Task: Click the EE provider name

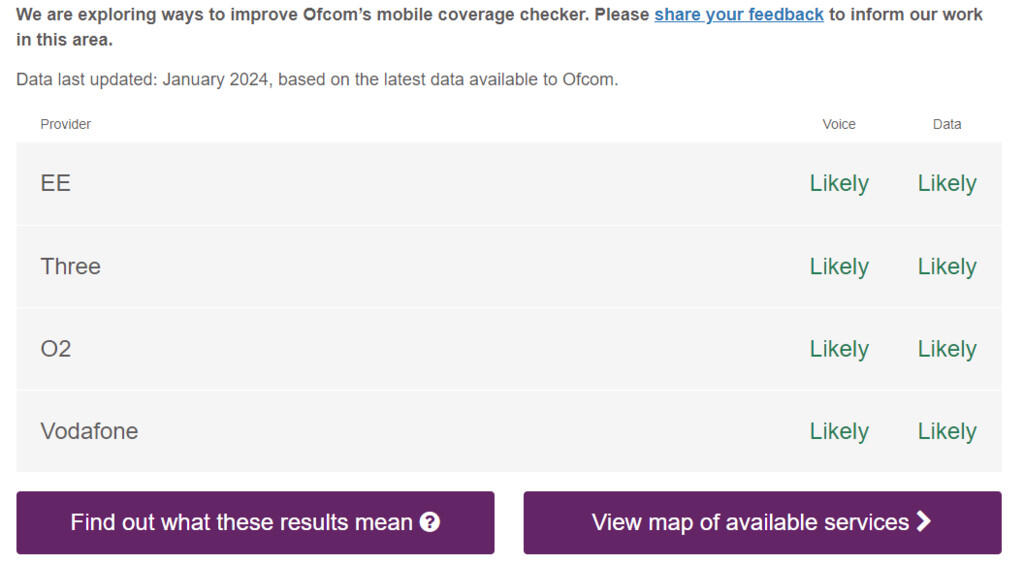Action: click(x=56, y=183)
